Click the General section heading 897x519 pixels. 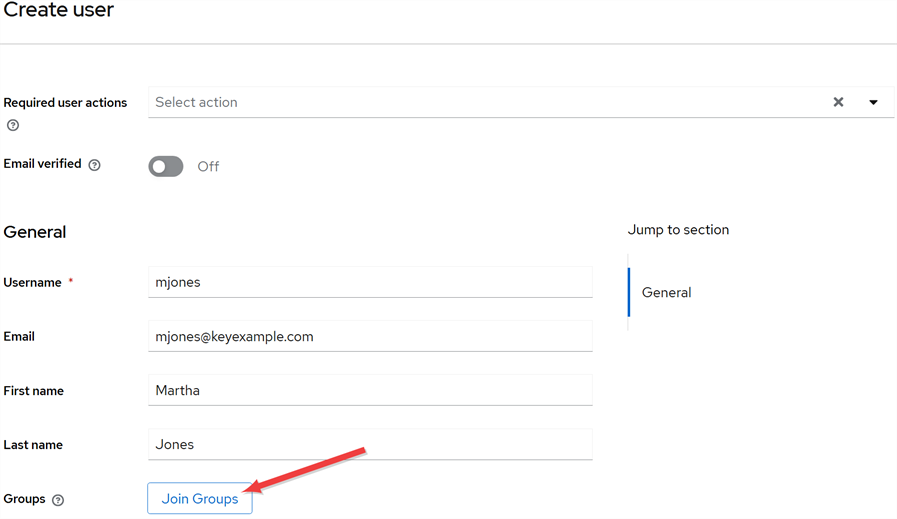35,232
